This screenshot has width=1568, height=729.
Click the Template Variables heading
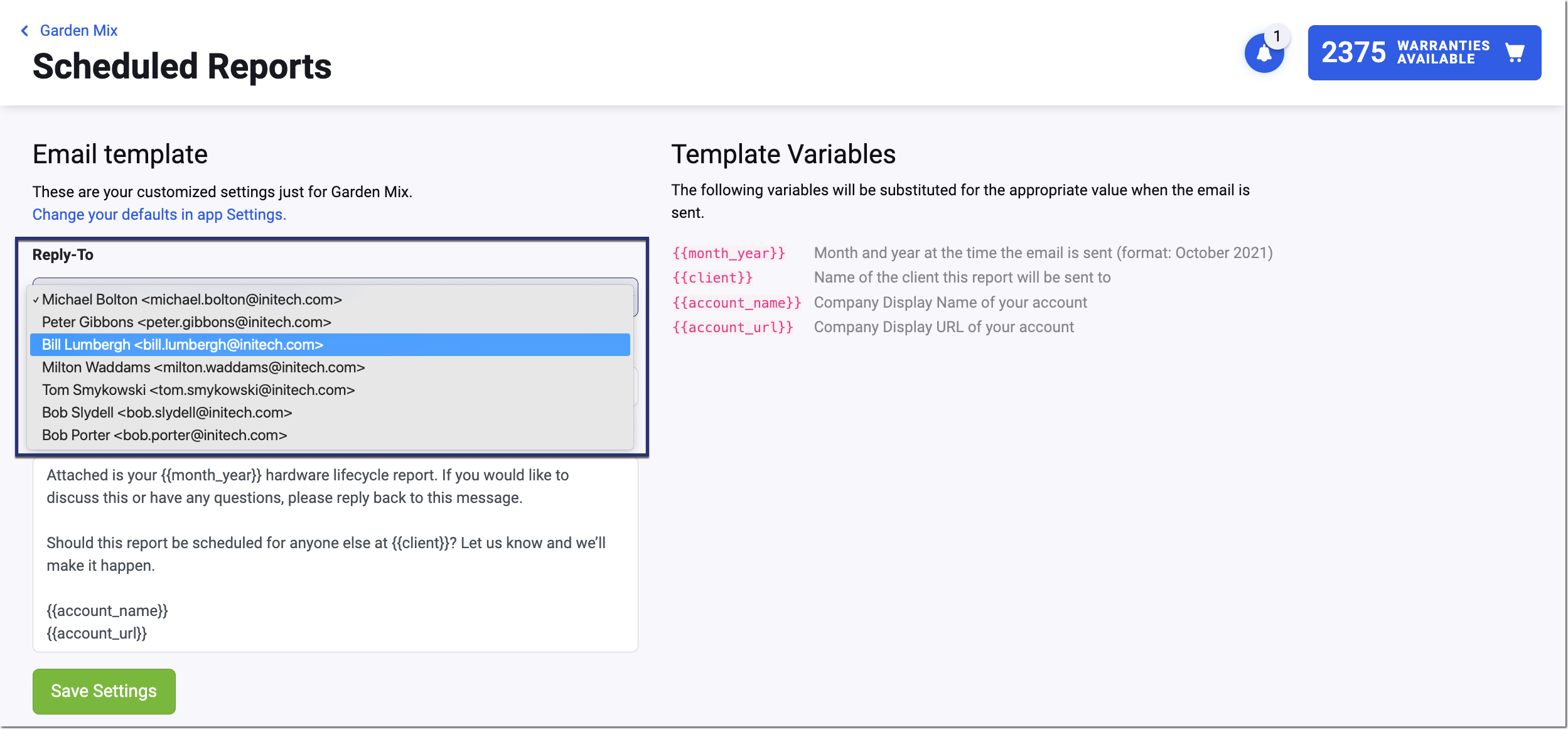pos(783,154)
